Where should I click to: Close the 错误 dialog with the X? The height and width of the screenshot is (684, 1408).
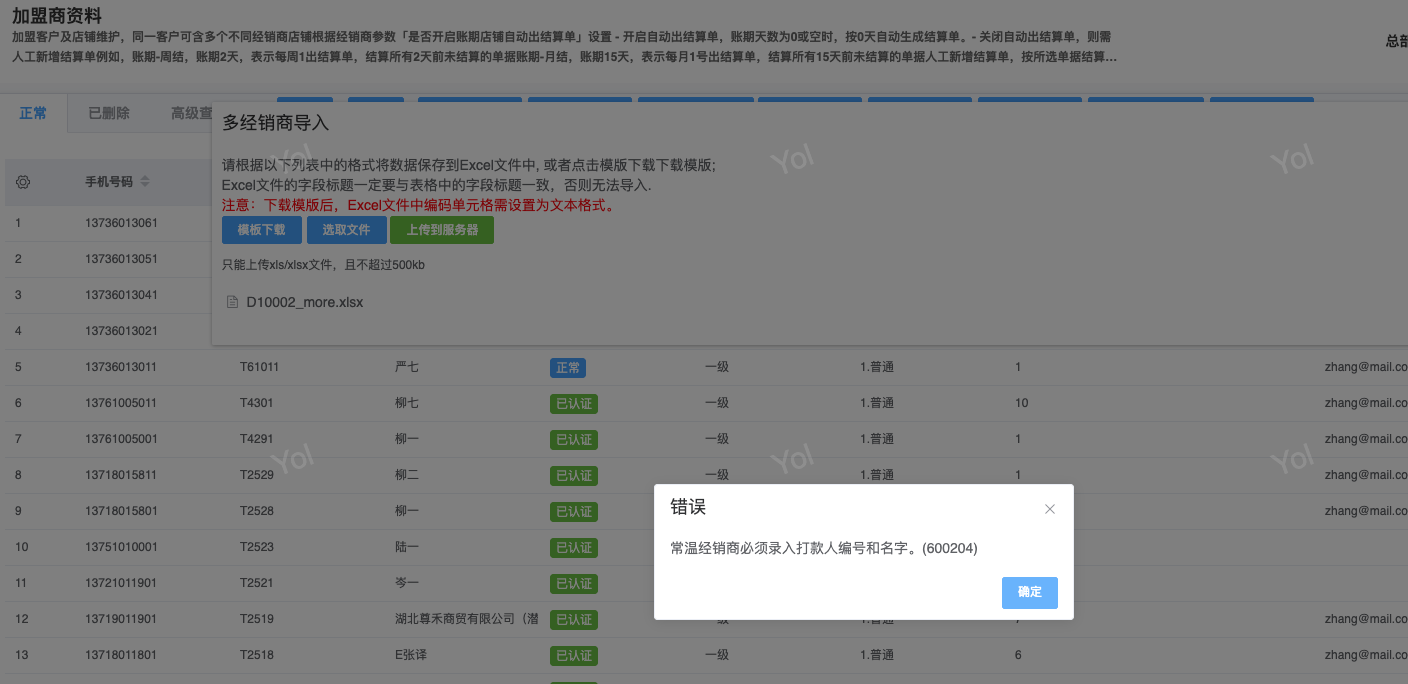(1050, 509)
